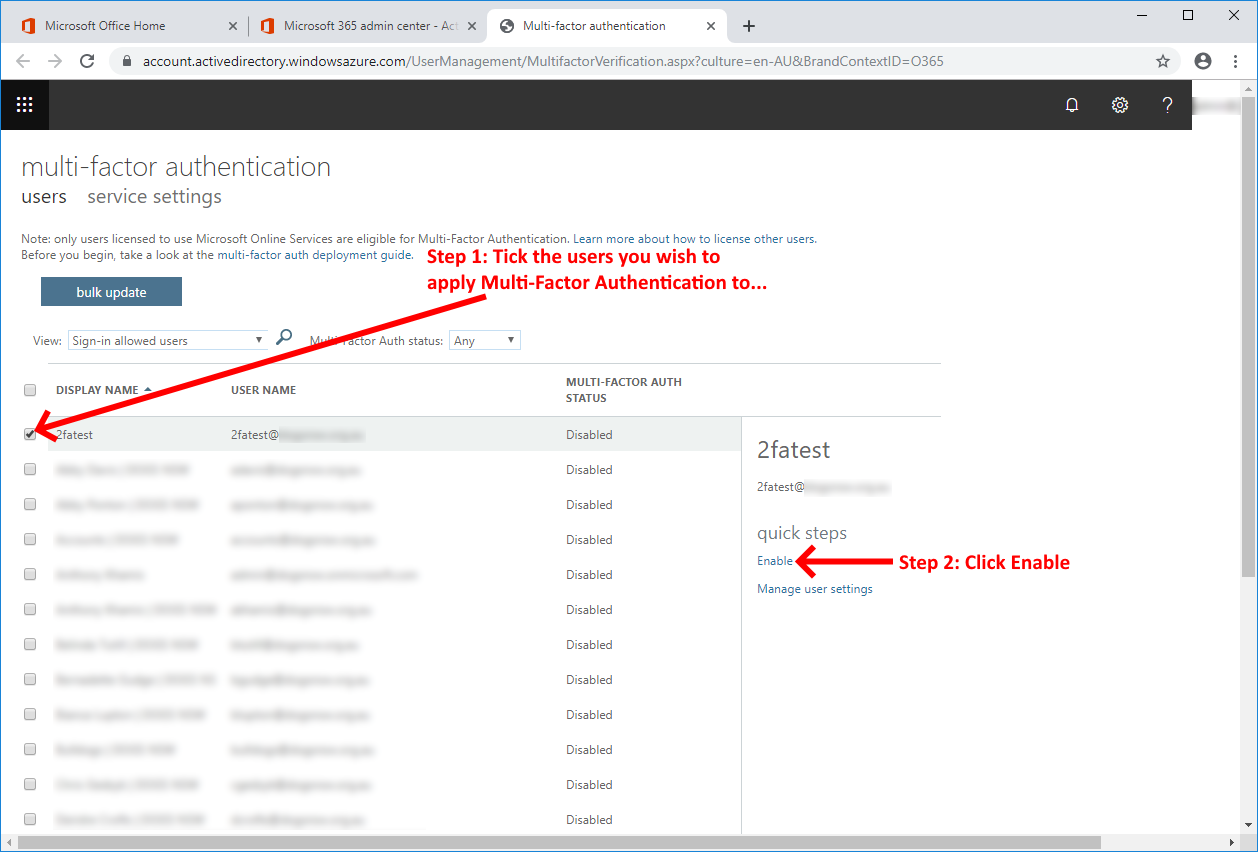1258x852 pixels.
Task: Open the Chrome profile avatar icon
Action: click(x=1203, y=61)
